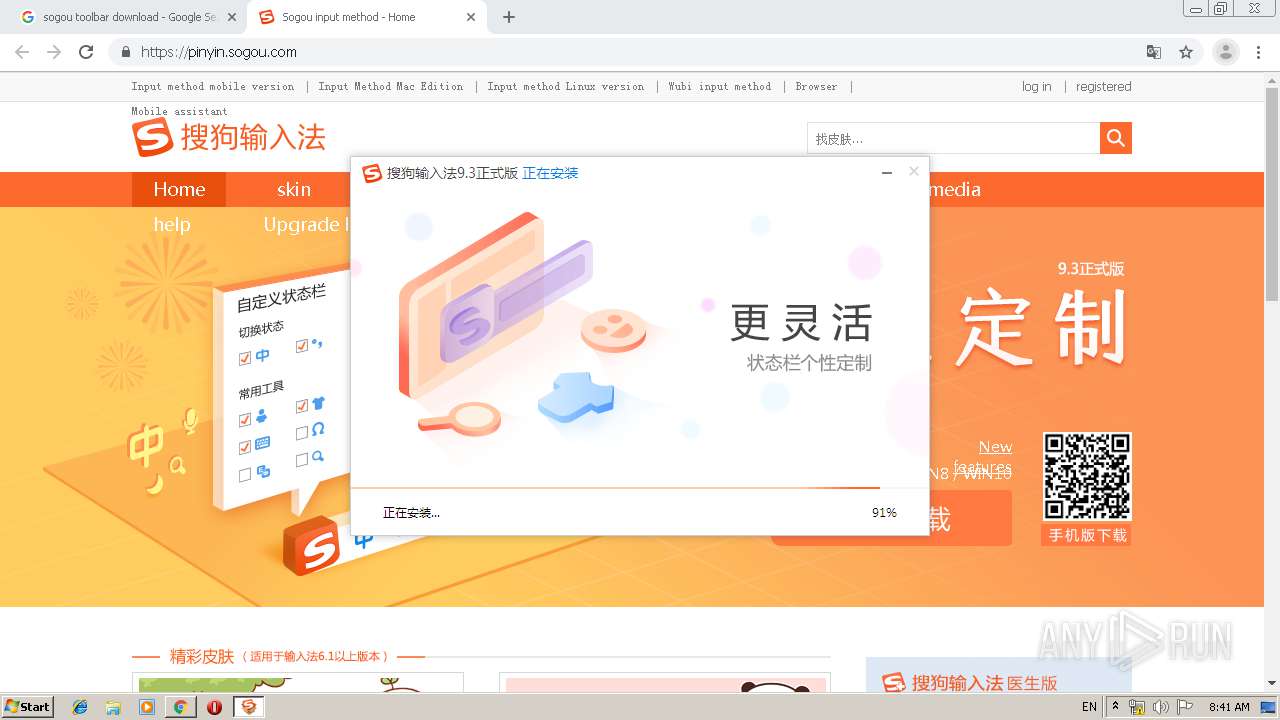The height and width of the screenshot is (720, 1280).
Task: Click the 精彩皮肤 section heading
Action: pos(202,656)
